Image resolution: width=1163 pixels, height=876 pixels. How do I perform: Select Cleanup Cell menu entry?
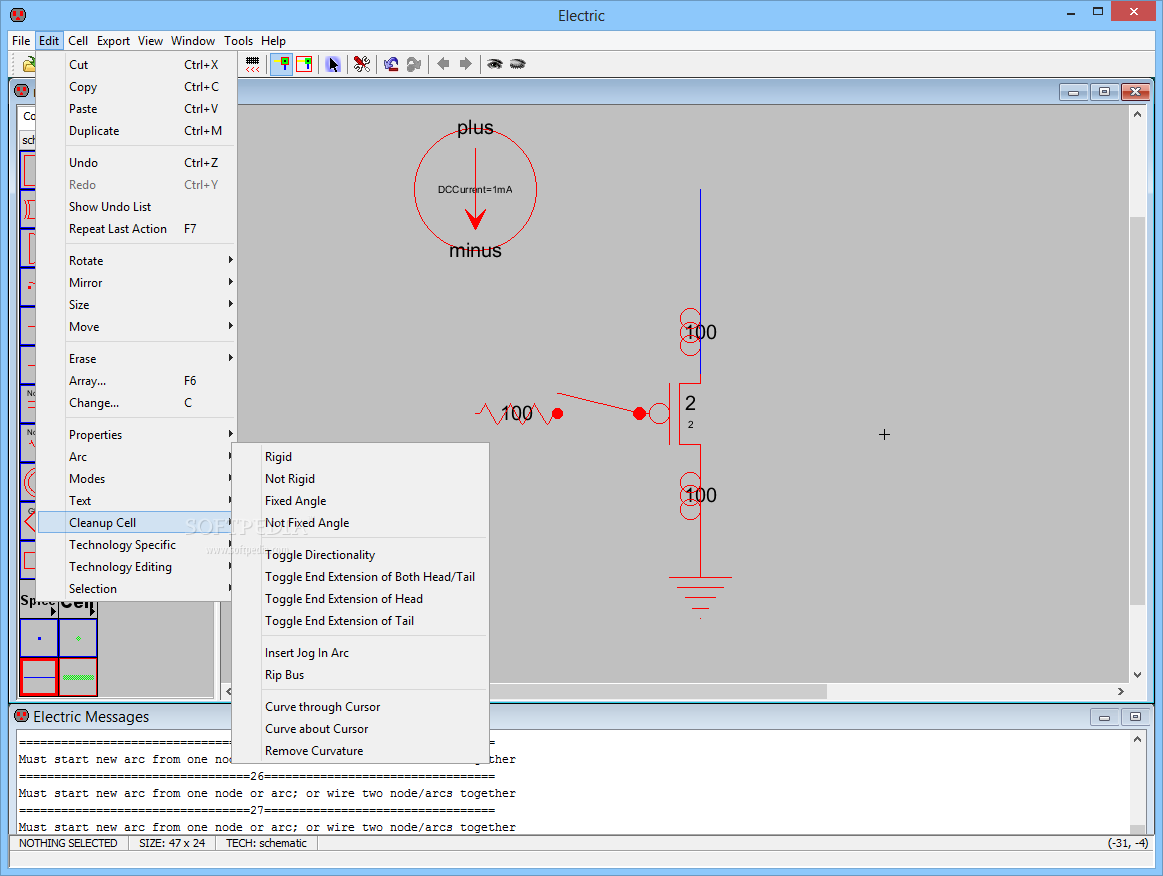tap(136, 522)
